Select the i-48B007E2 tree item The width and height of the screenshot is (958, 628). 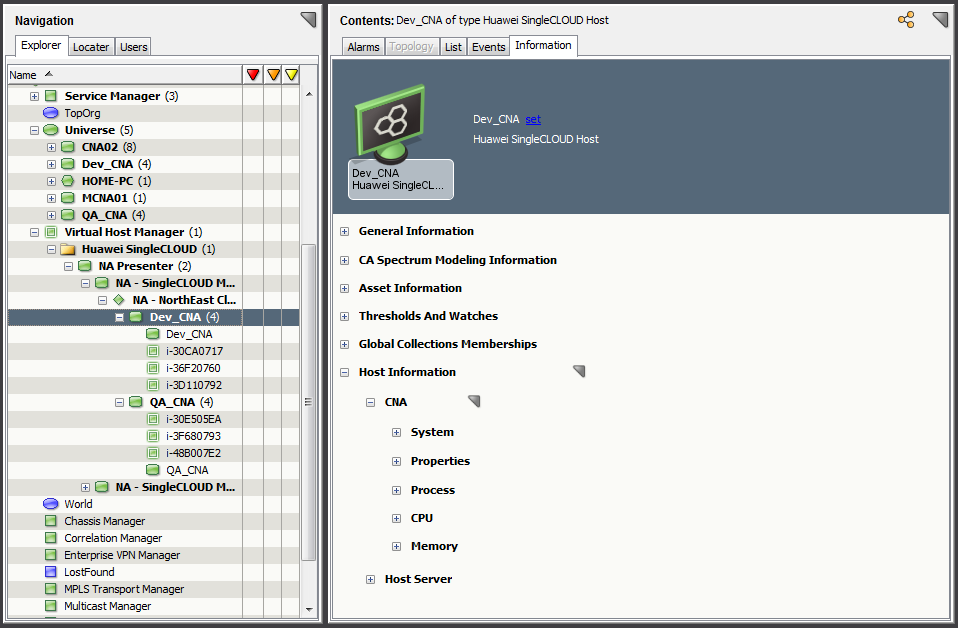[194, 453]
